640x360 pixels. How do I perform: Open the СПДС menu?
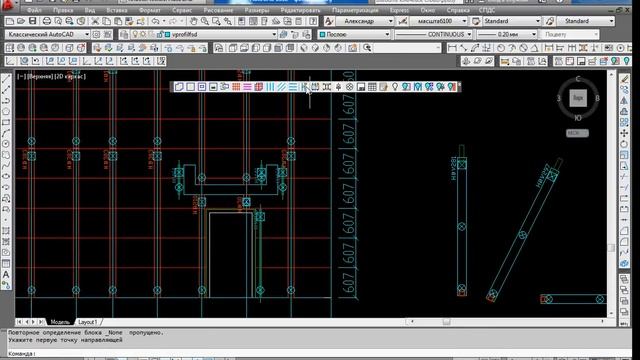coord(487,10)
